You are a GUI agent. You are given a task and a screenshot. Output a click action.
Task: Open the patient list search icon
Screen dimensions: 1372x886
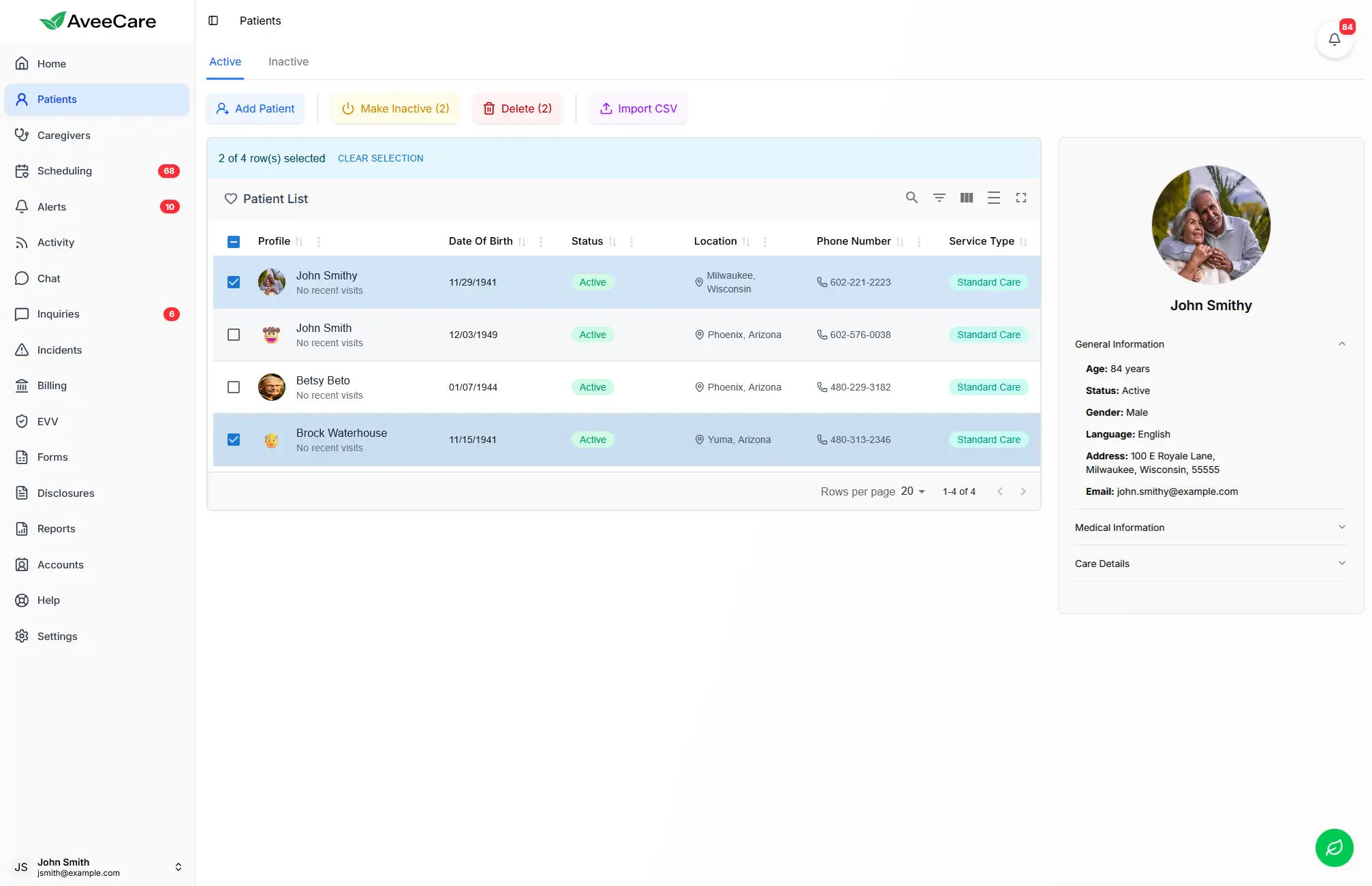[911, 198]
